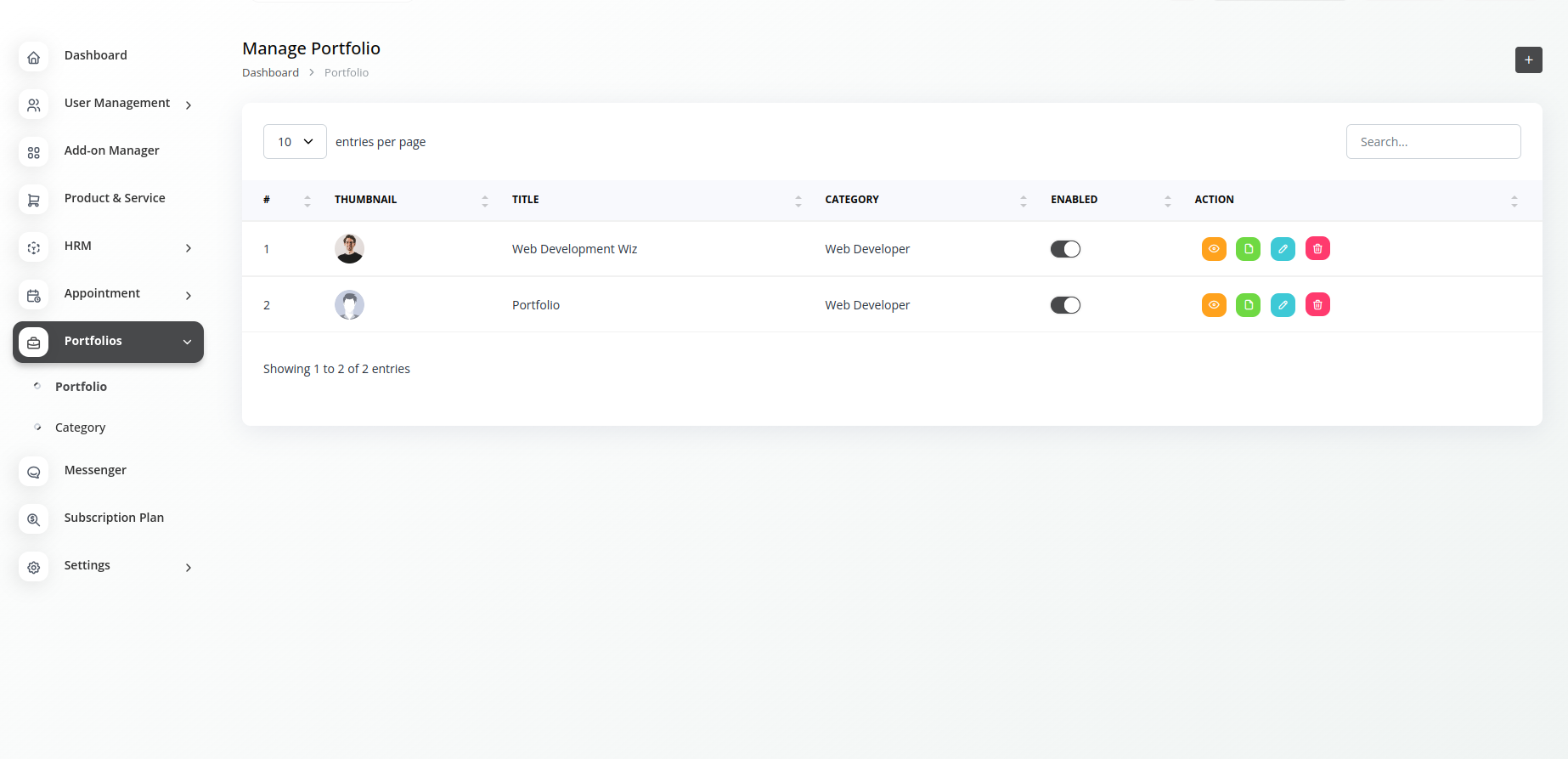Toggle enabled switch for Web Development Wiz
This screenshot has height=759, width=1568.
[x=1065, y=249]
